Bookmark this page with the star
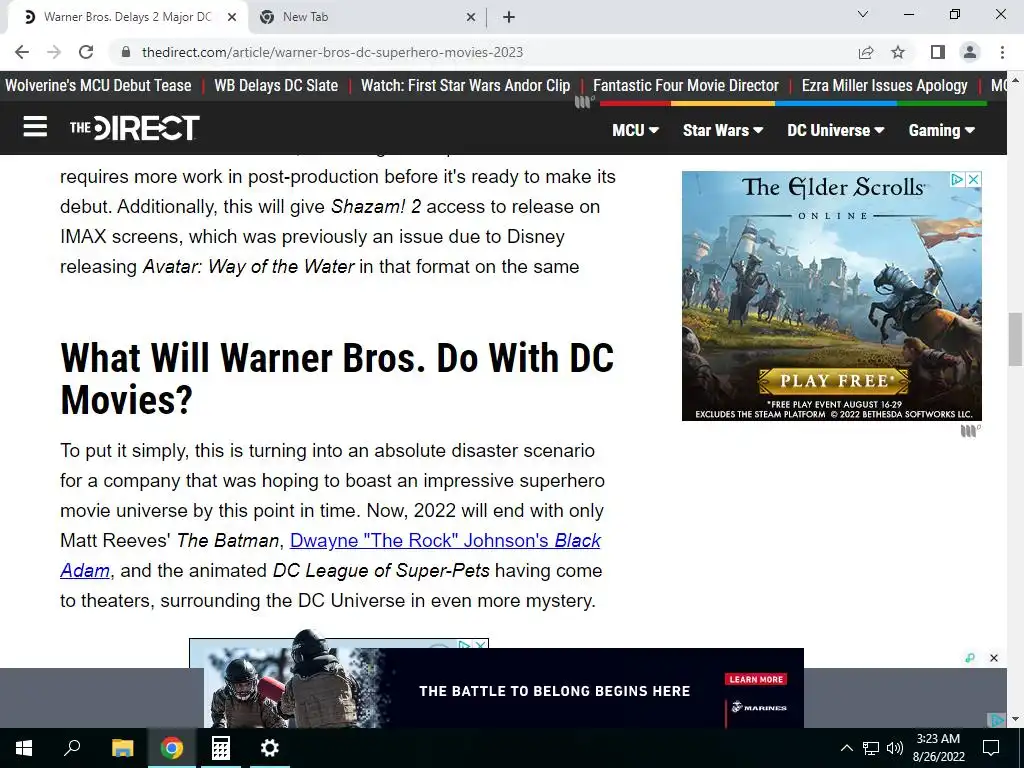Viewport: 1024px width, 768px height. (899, 52)
